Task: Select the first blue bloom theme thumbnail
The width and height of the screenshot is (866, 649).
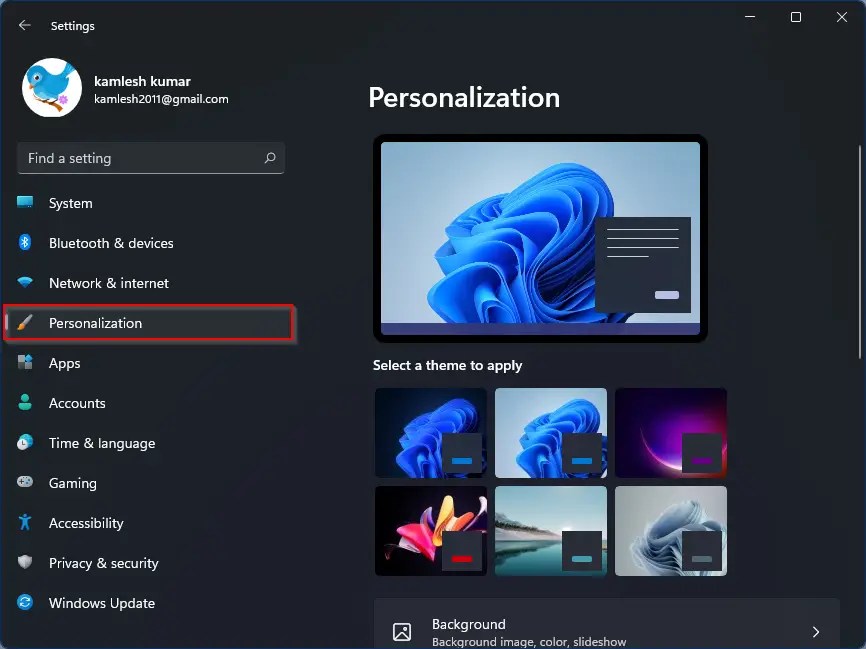Action: tap(430, 431)
